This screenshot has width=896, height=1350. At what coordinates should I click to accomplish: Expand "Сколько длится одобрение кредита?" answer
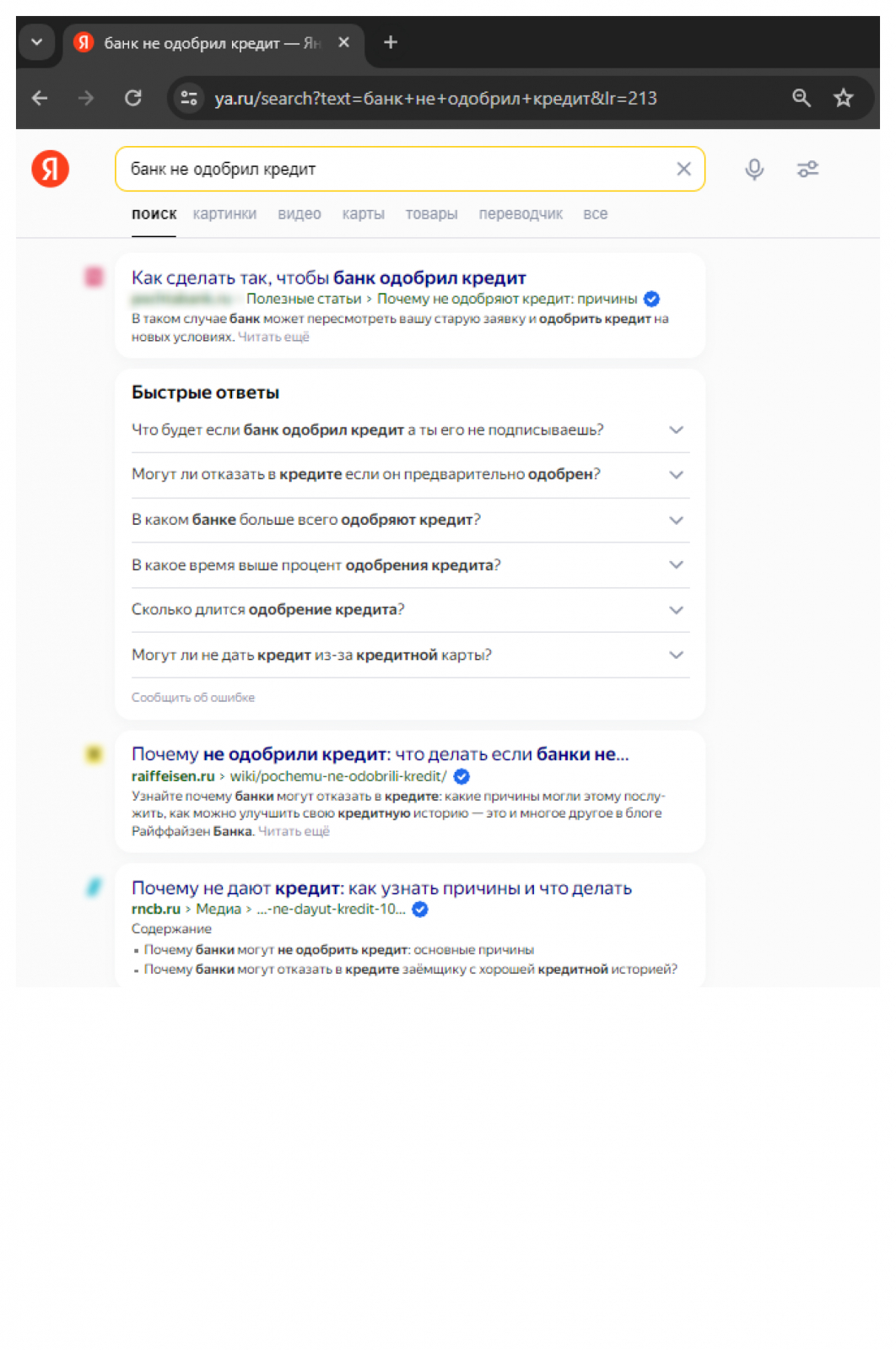pyautogui.click(x=676, y=610)
